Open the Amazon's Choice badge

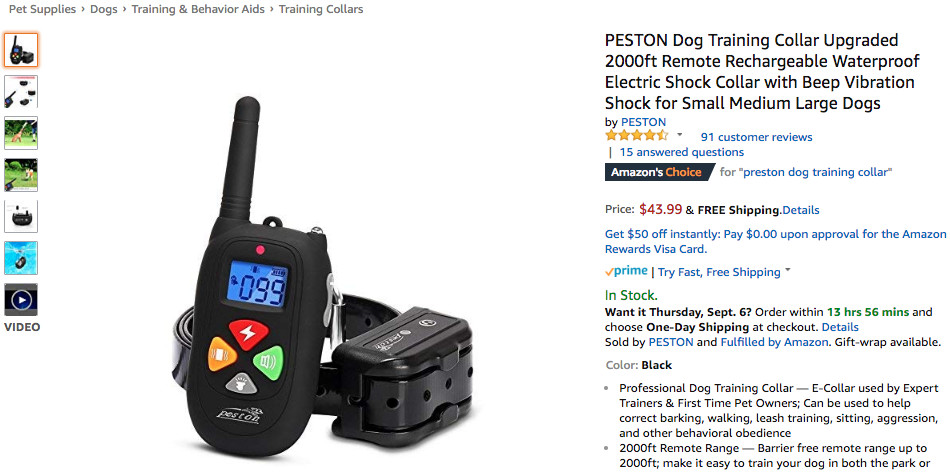click(659, 172)
